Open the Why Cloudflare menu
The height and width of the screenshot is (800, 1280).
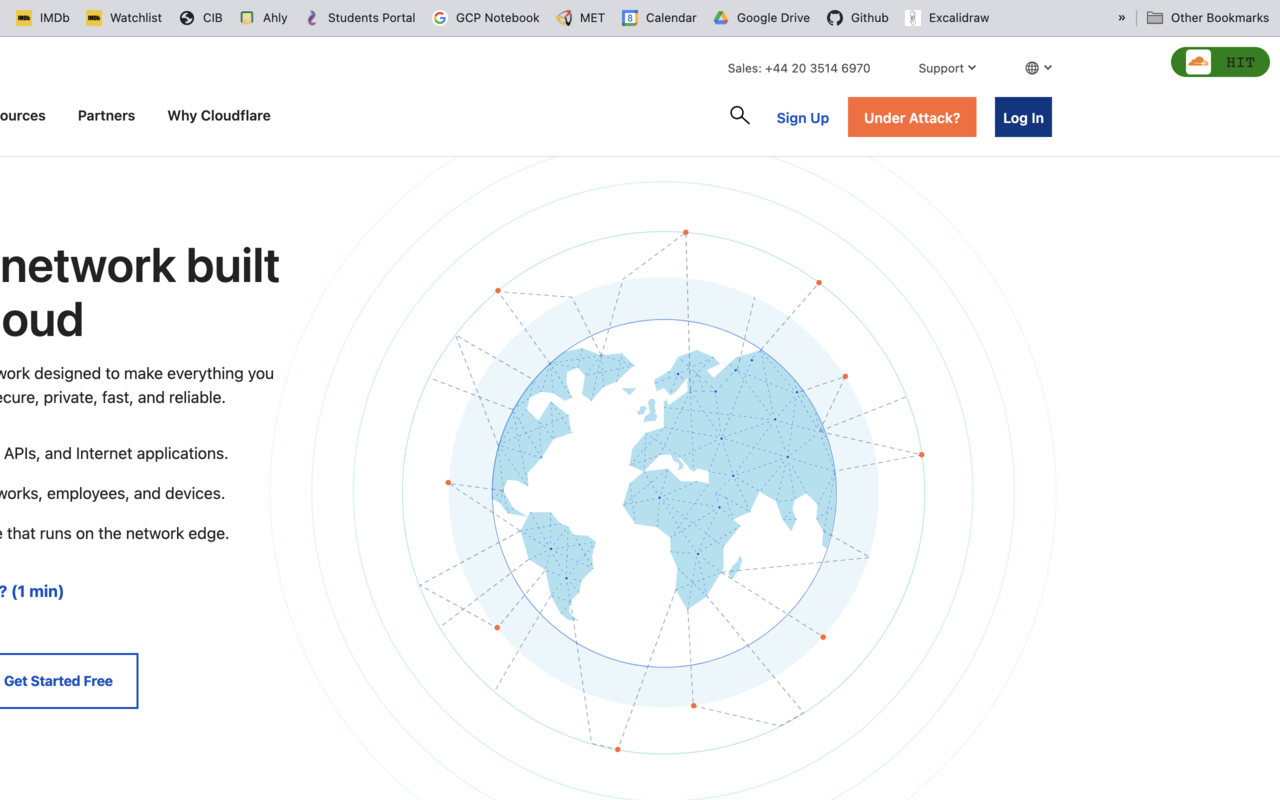tap(219, 116)
